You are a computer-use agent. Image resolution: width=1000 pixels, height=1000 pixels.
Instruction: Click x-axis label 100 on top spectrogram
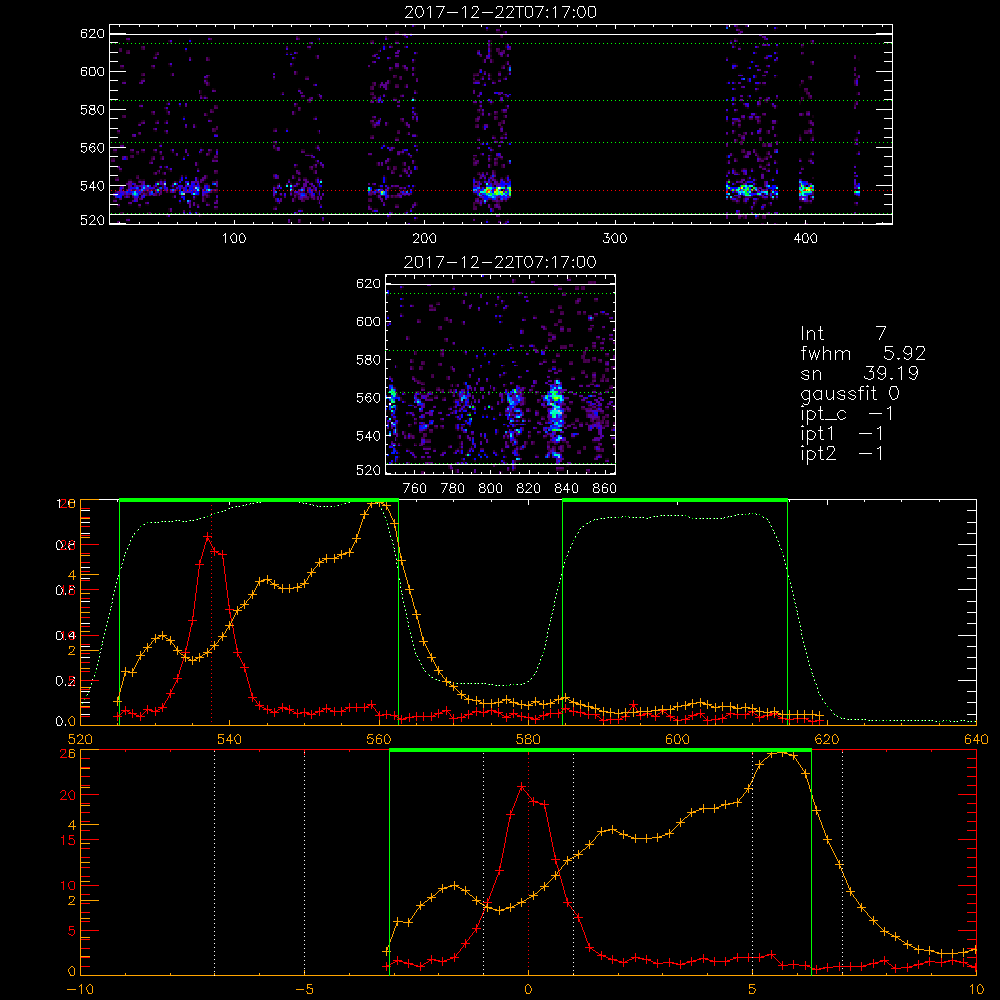tap(234, 239)
